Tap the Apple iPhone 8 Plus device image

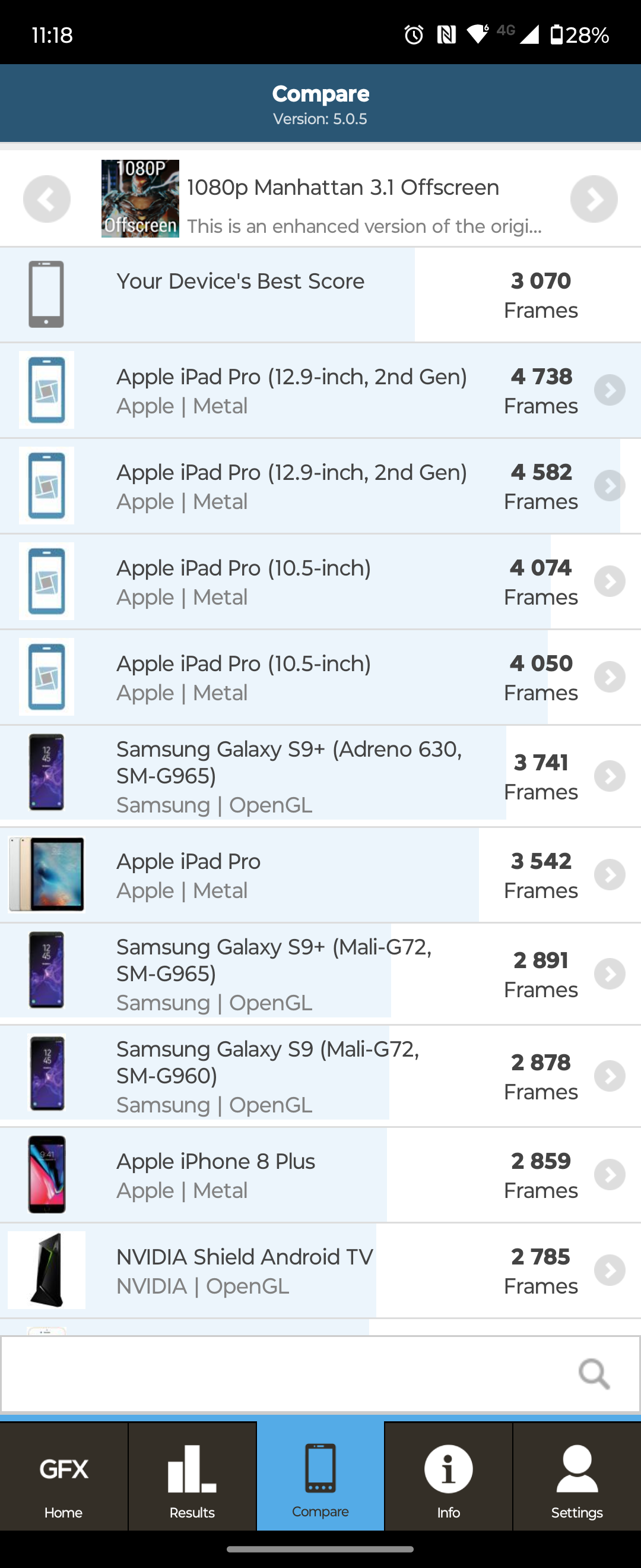click(x=47, y=1175)
